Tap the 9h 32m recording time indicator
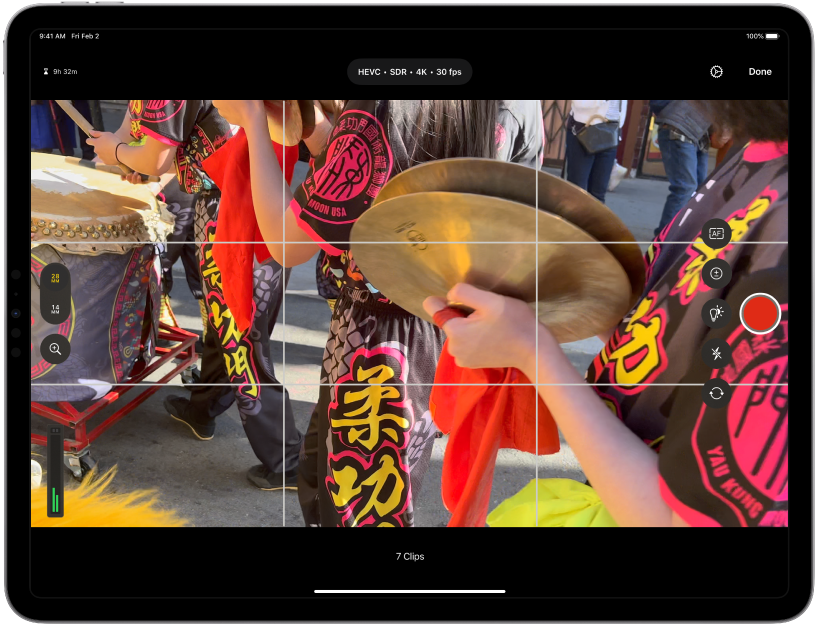818x628 pixels. (62, 71)
